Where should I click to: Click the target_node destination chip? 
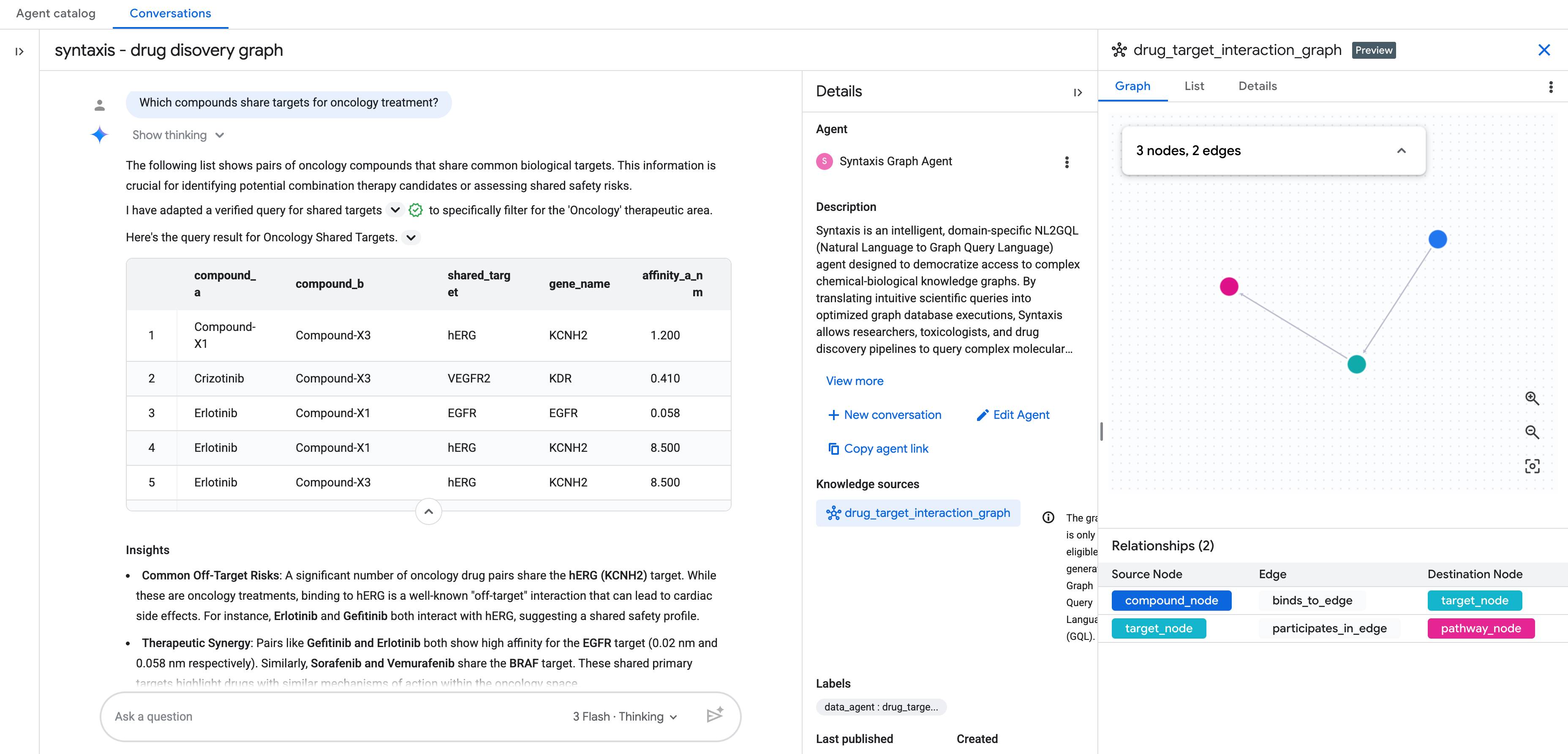click(x=1474, y=601)
